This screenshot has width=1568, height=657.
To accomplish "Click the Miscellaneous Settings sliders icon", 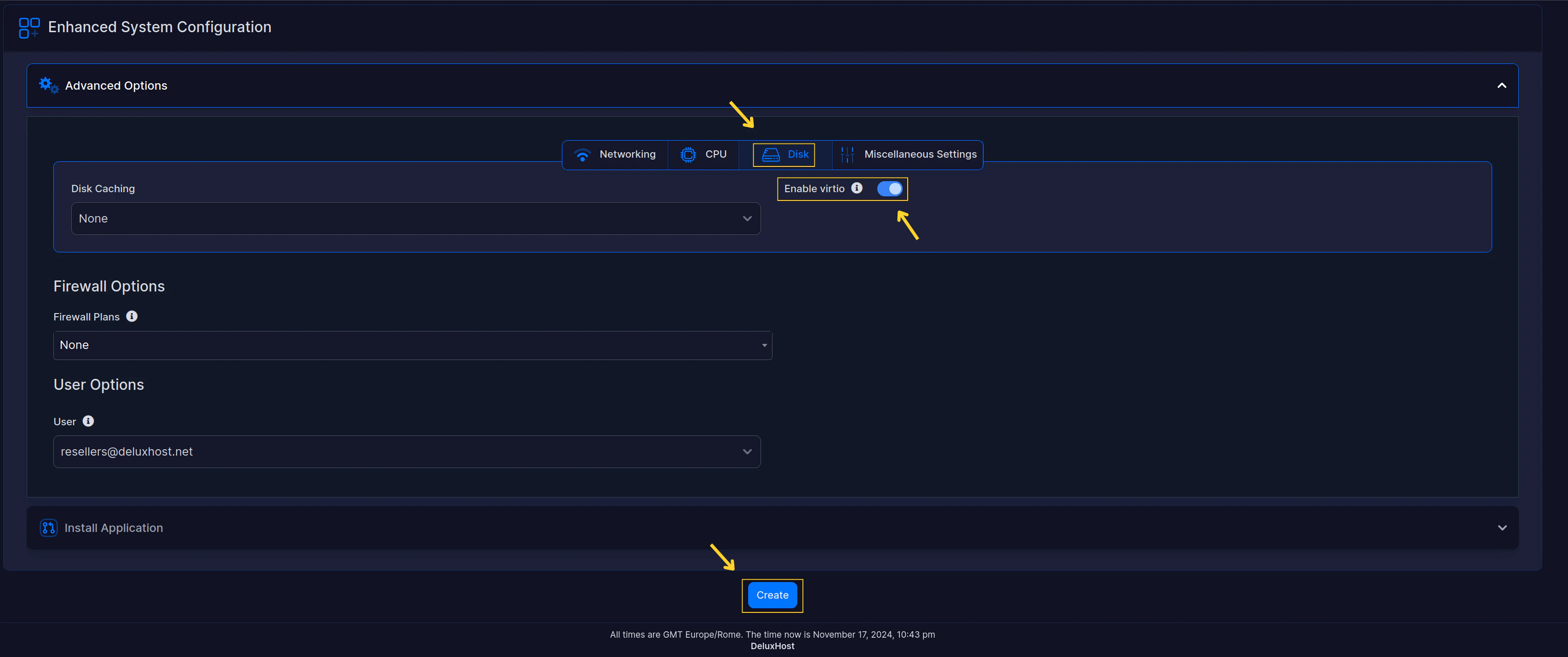I will pyautogui.click(x=847, y=155).
